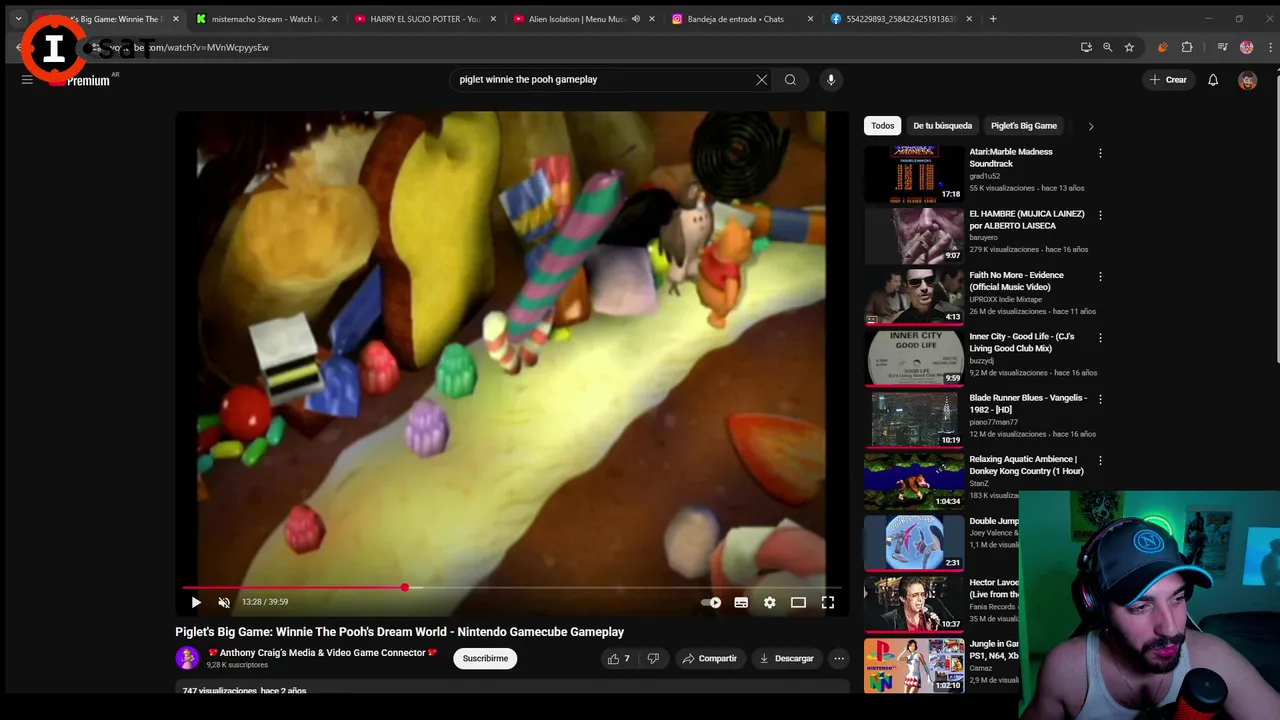
Task: Toggle subtitles/closed captions in the player
Action: [741, 602]
